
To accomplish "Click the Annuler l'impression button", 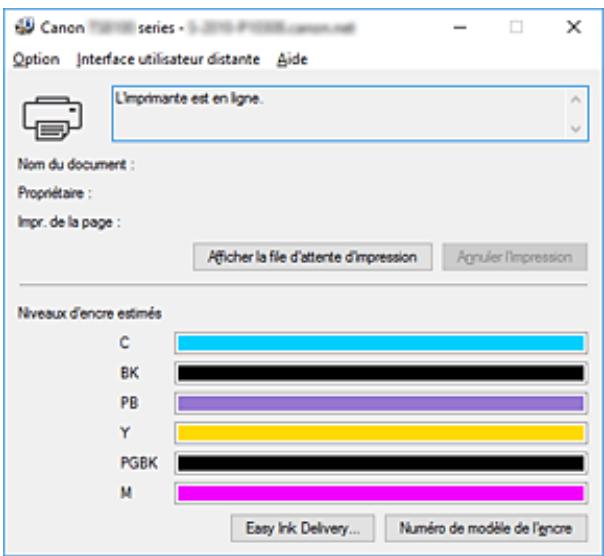I will point(515,257).
